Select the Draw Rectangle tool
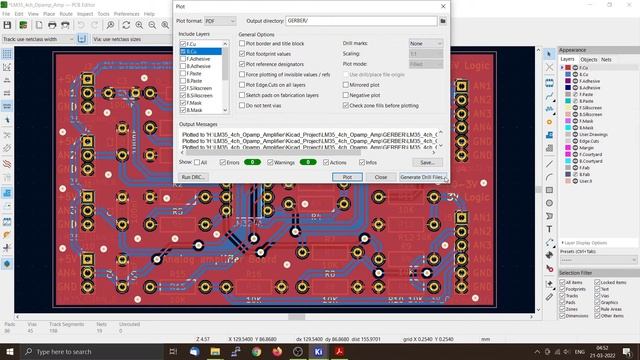The width and height of the screenshot is (640, 360). pyautogui.click(x=549, y=190)
